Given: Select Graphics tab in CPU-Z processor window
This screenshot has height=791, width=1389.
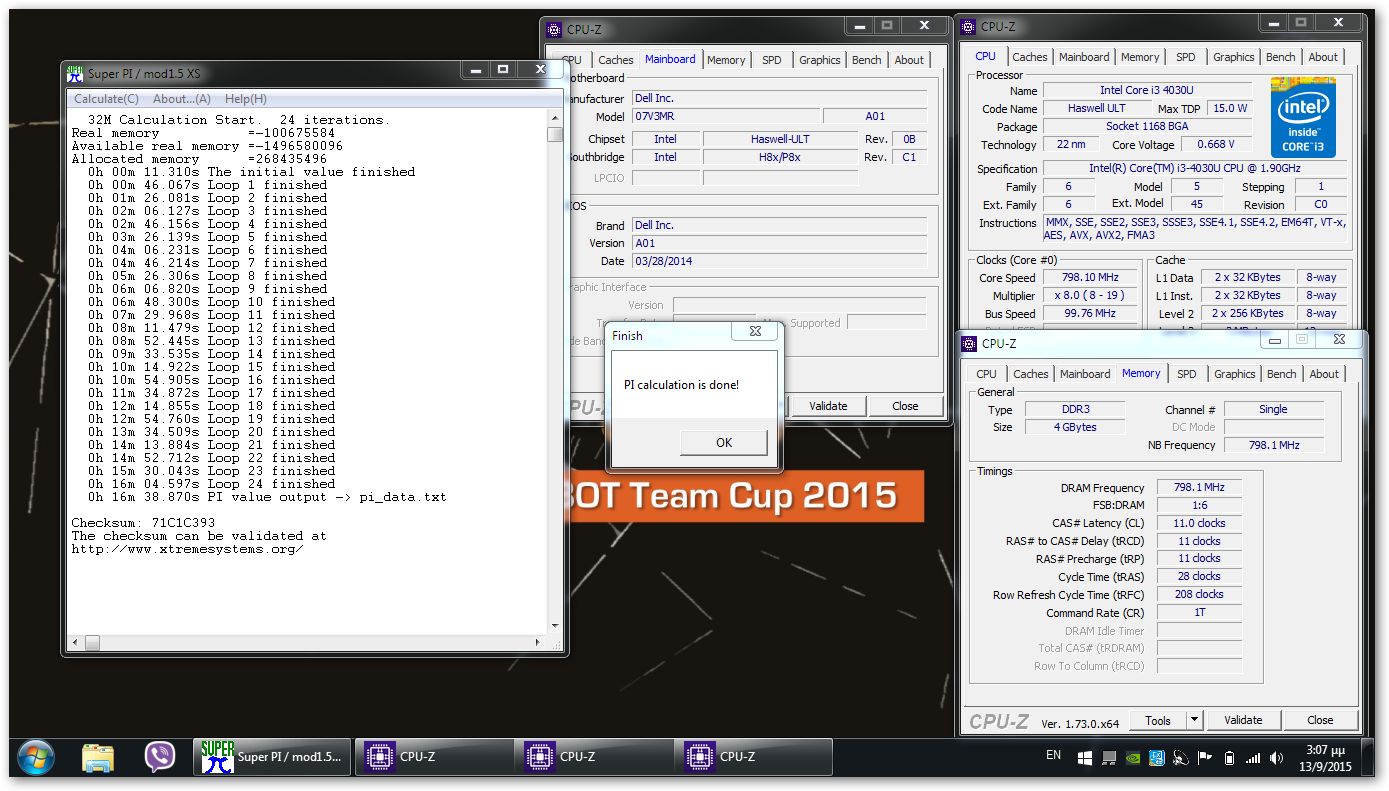Looking at the screenshot, I should click(x=1233, y=57).
